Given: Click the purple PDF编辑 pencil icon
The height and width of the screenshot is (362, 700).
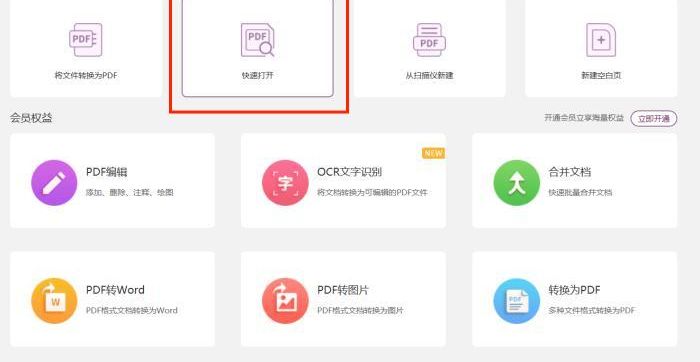Looking at the screenshot, I should [54, 183].
